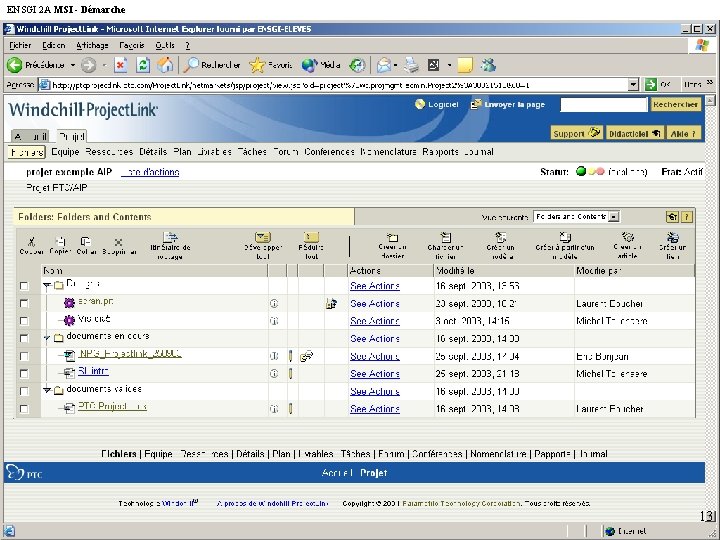Click the Développer tout icon
This screenshot has height=540, width=720.
point(263,237)
